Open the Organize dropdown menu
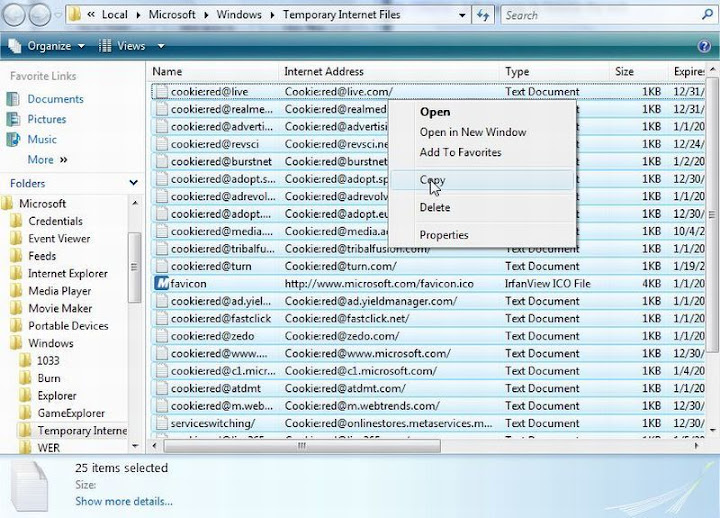Image resolution: width=720 pixels, height=518 pixels. tap(47, 46)
